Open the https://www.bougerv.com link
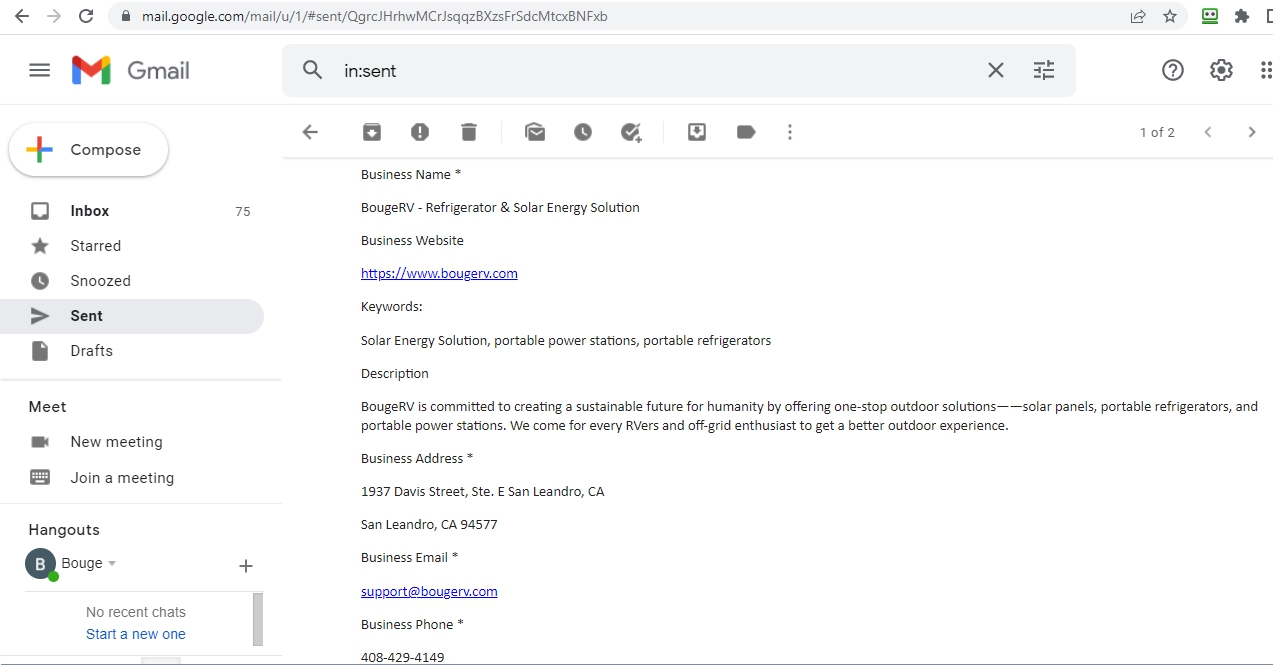This screenshot has height=665, width=1273. (x=439, y=273)
